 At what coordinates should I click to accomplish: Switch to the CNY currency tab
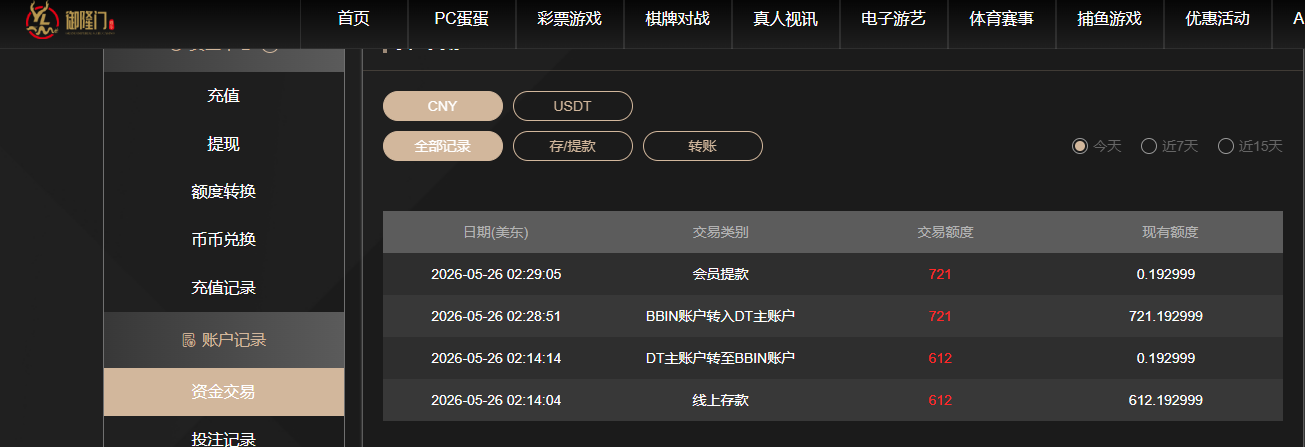(x=442, y=106)
